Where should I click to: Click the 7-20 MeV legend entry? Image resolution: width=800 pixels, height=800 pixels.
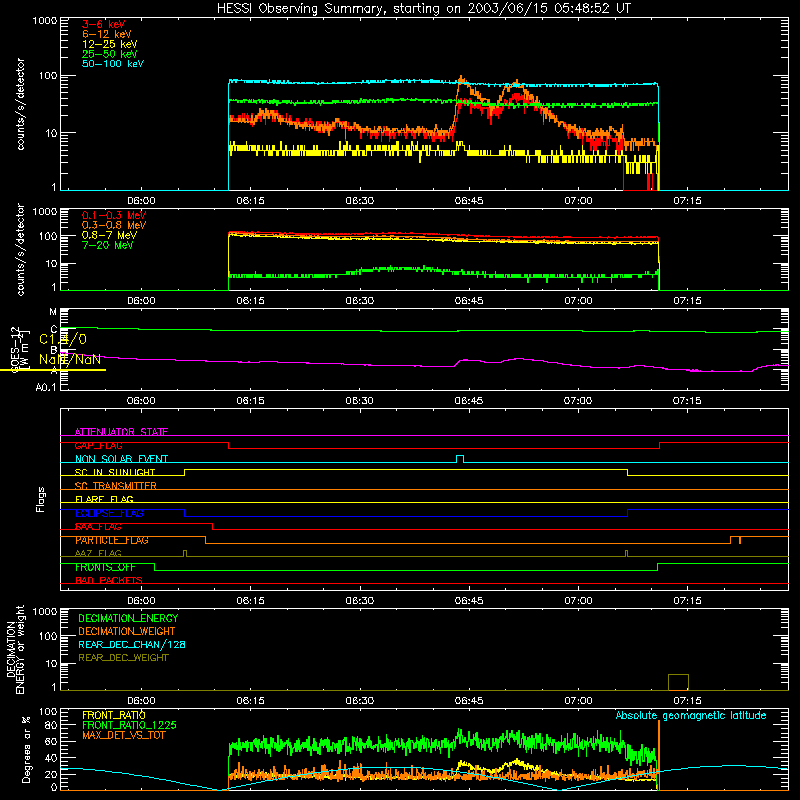tap(108, 245)
